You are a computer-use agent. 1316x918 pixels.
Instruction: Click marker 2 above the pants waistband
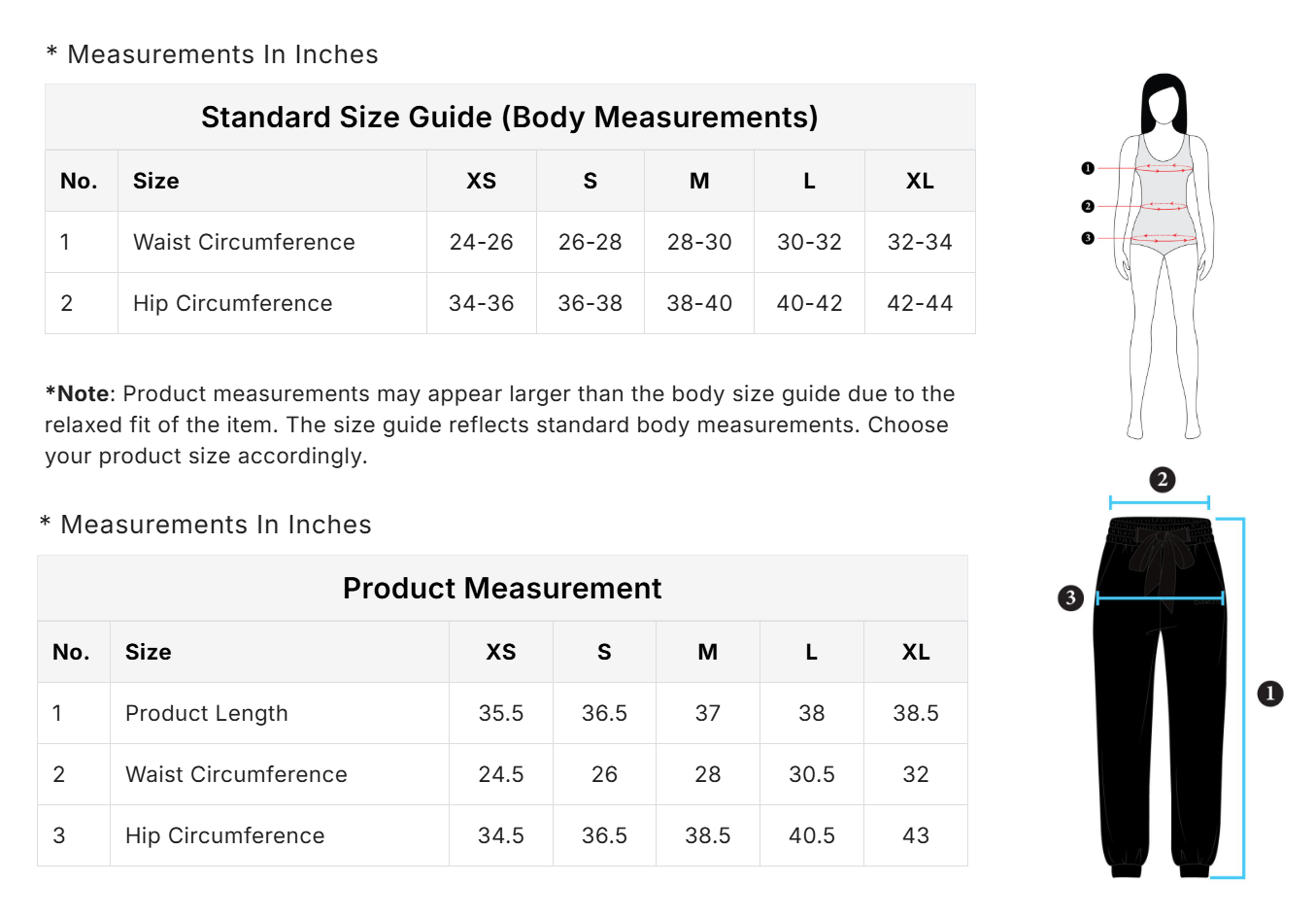click(1162, 479)
